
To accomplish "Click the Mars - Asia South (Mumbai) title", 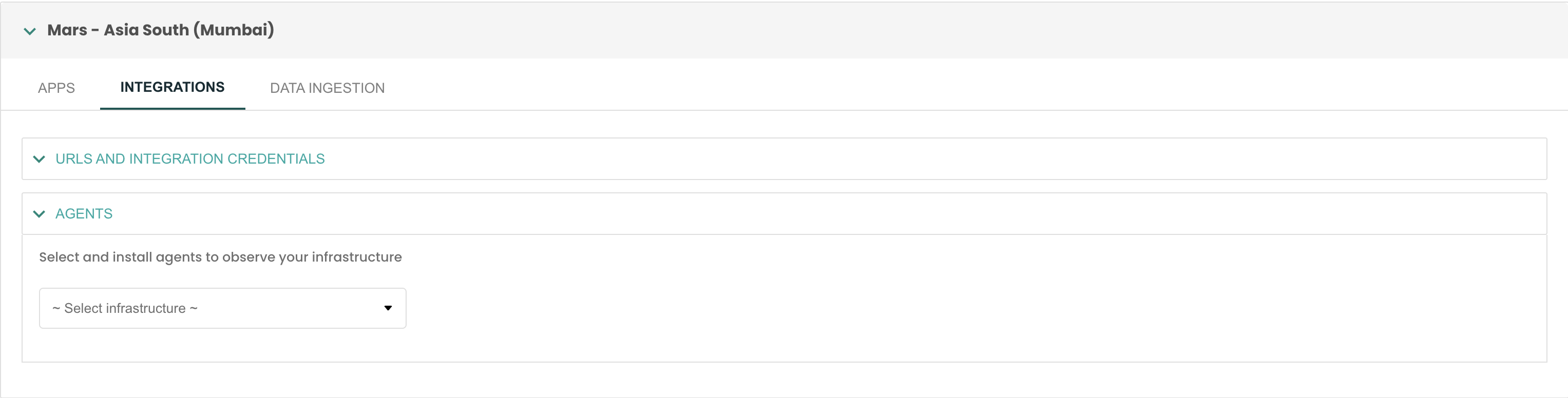I will coord(160,30).
